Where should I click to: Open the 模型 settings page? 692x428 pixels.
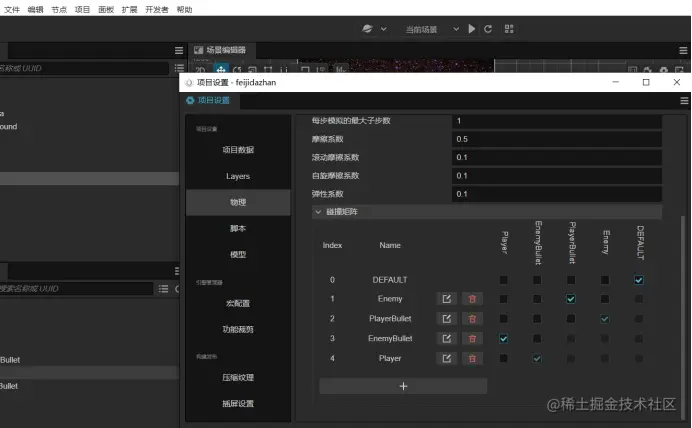pyautogui.click(x=238, y=255)
